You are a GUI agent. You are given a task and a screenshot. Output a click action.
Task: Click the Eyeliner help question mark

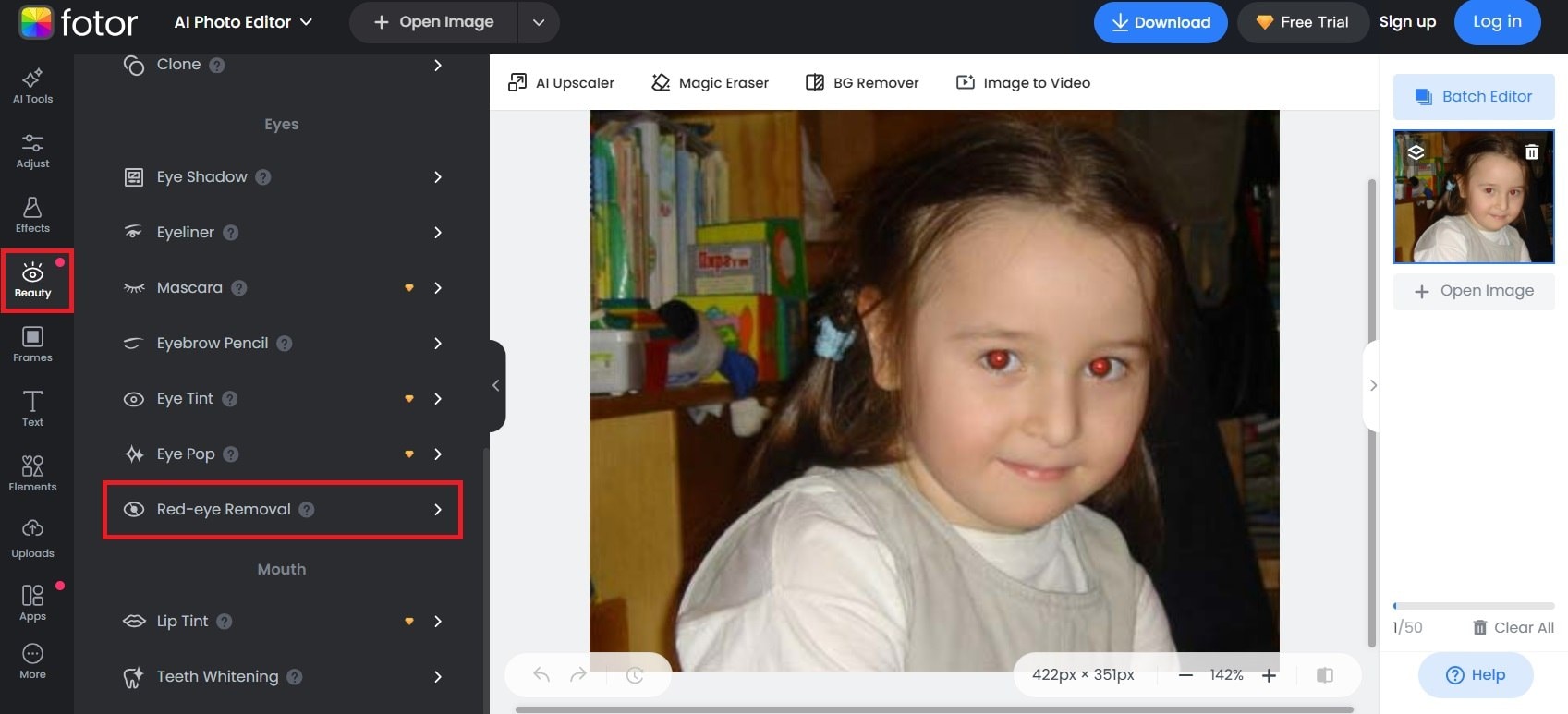click(x=231, y=232)
